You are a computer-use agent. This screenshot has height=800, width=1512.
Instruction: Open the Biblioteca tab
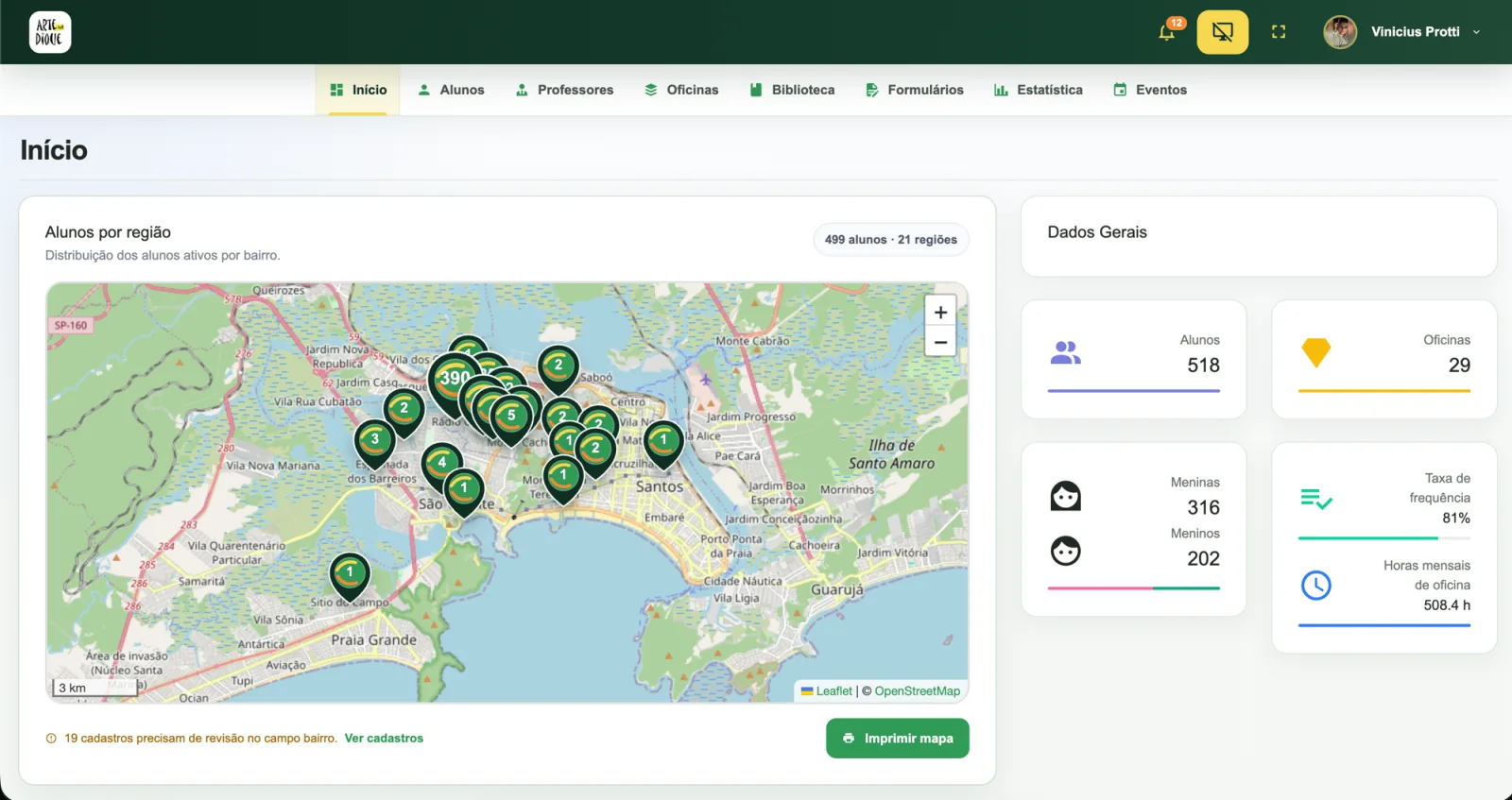click(x=792, y=90)
